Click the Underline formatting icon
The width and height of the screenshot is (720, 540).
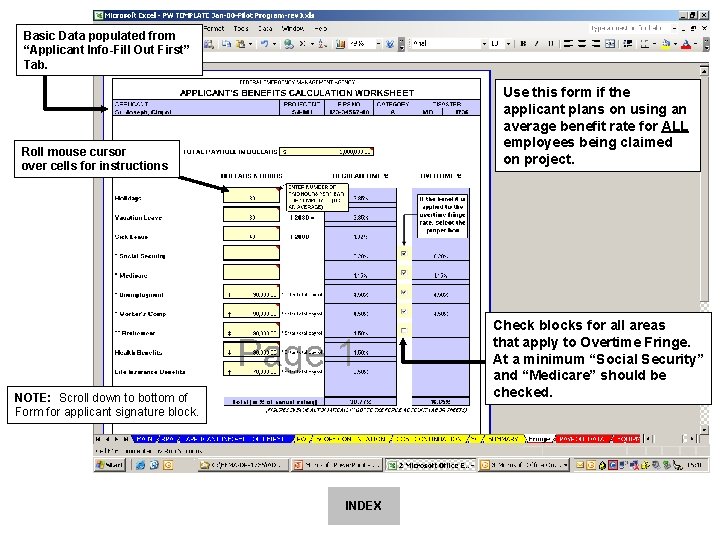click(x=550, y=44)
